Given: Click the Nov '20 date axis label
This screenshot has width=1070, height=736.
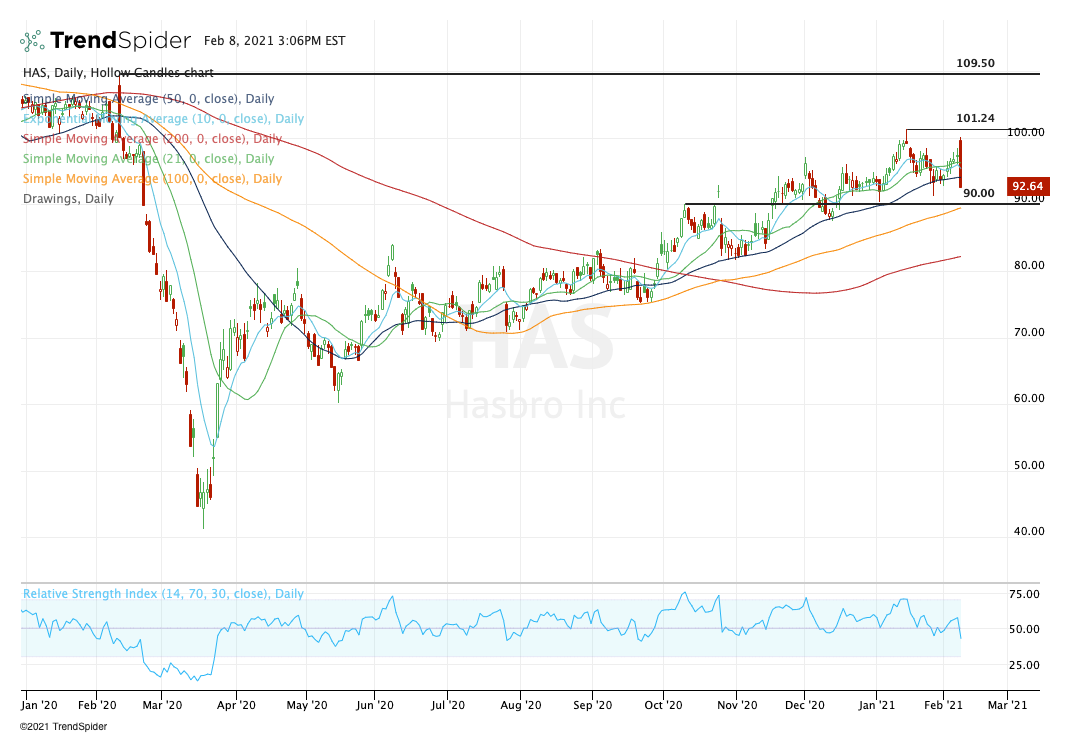Looking at the screenshot, I should coord(737,705).
